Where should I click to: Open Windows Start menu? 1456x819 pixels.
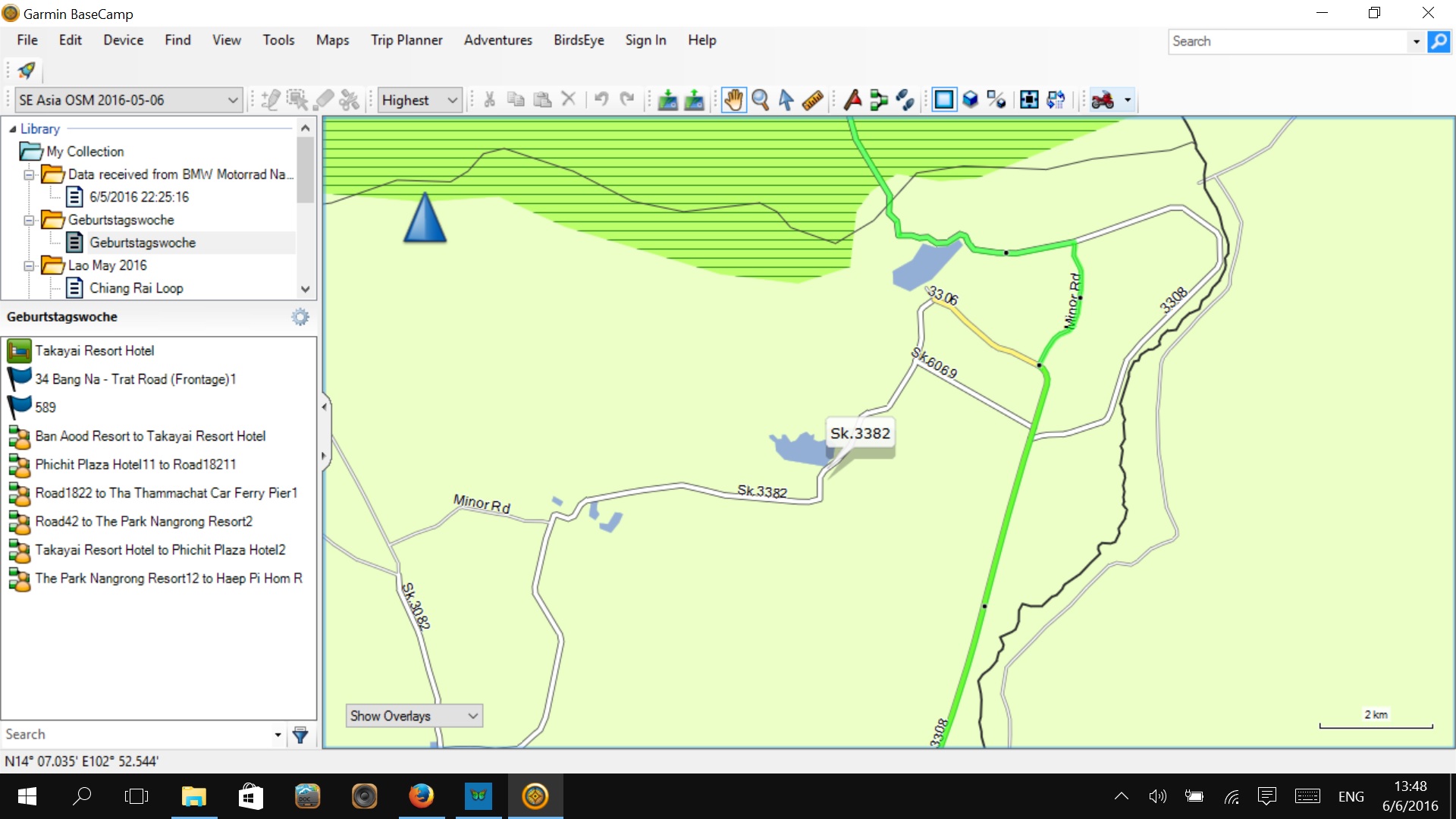coord(27,796)
